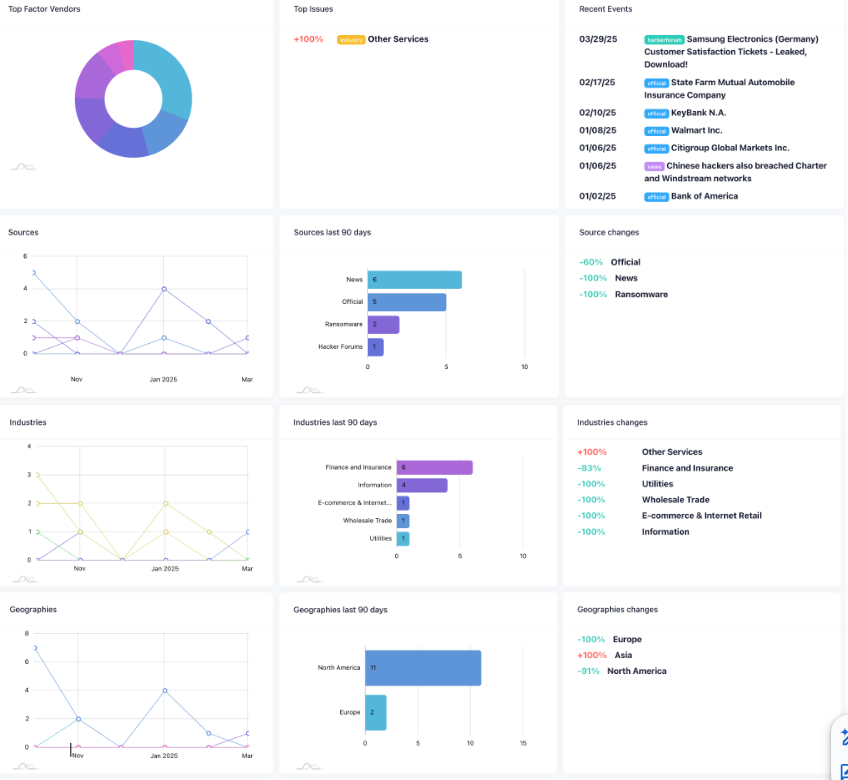Click the sparkline icon under the Top Factor Vendors donut
Image resolution: width=848 pixels, height=780 pixels.
coord(23,167)
